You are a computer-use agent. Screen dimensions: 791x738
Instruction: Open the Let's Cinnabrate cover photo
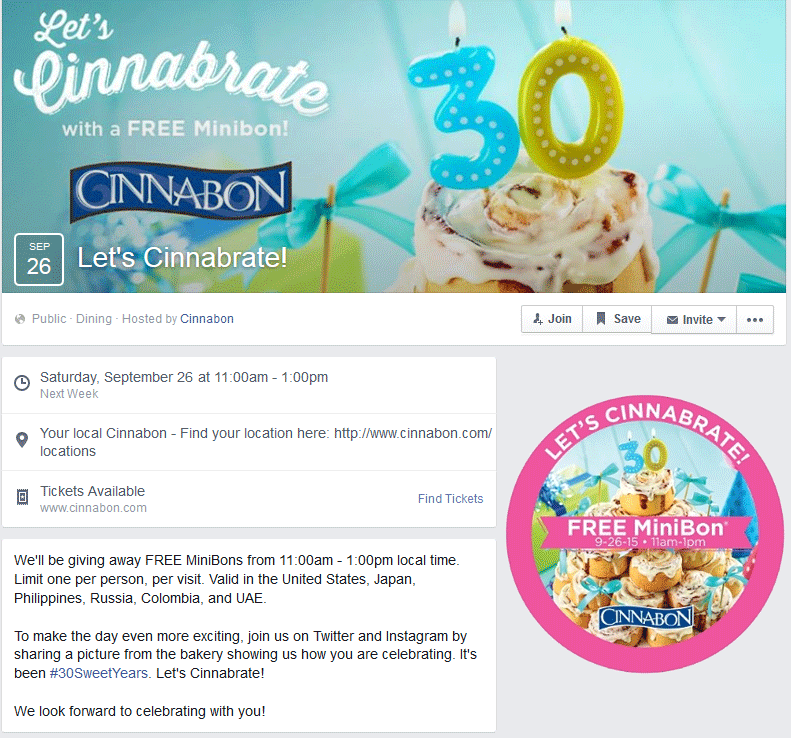393,146
